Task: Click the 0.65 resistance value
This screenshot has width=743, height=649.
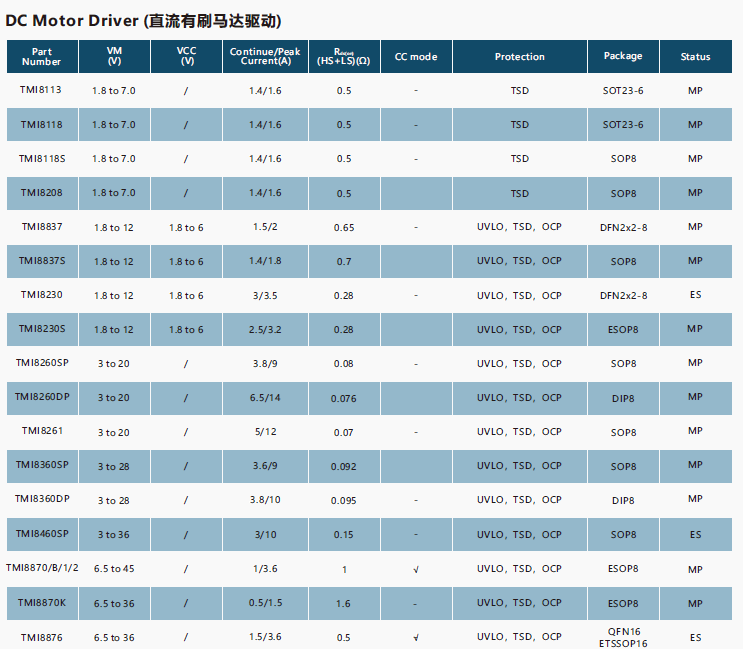Action: [344, 227]
